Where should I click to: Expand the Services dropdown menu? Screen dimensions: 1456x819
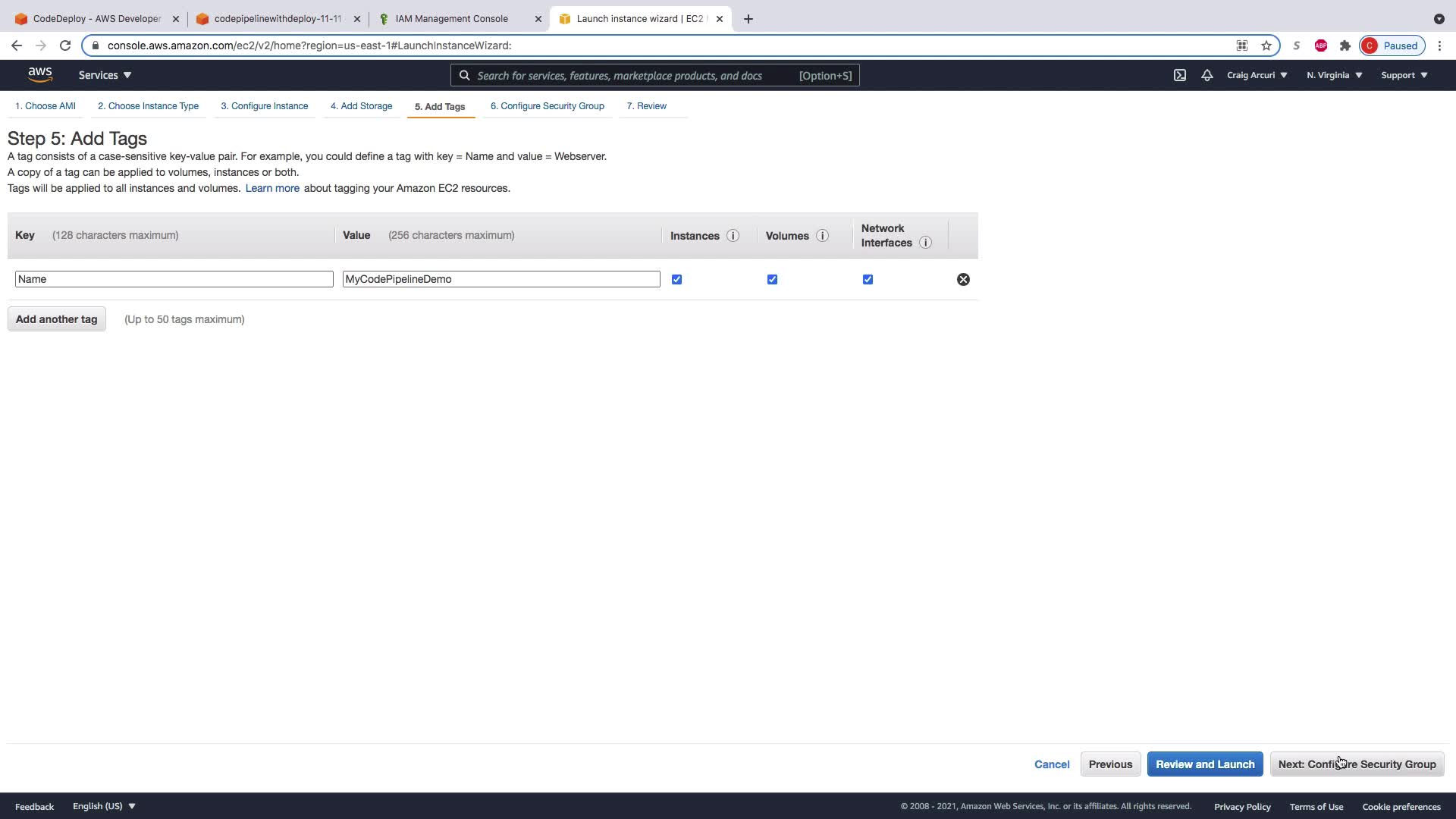(x=105, y=75)
